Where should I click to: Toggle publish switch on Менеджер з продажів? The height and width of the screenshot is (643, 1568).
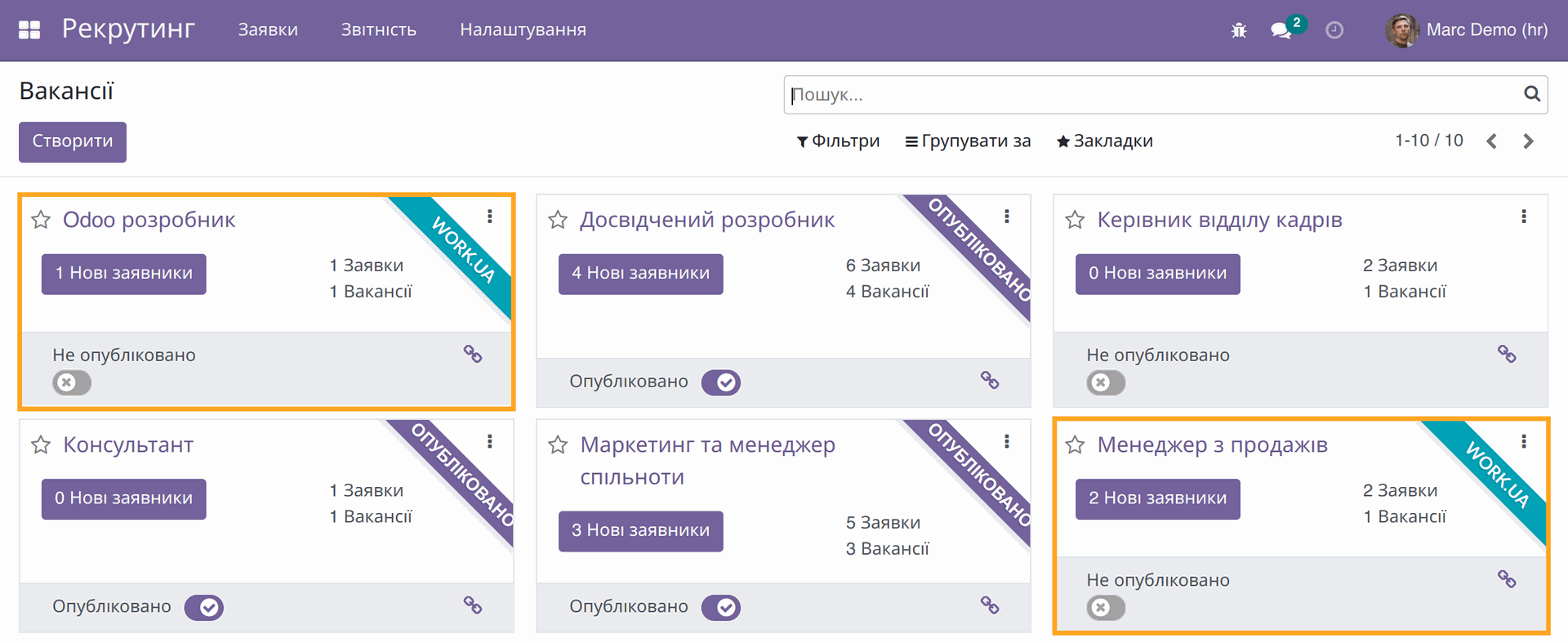tap(1106, 608)
